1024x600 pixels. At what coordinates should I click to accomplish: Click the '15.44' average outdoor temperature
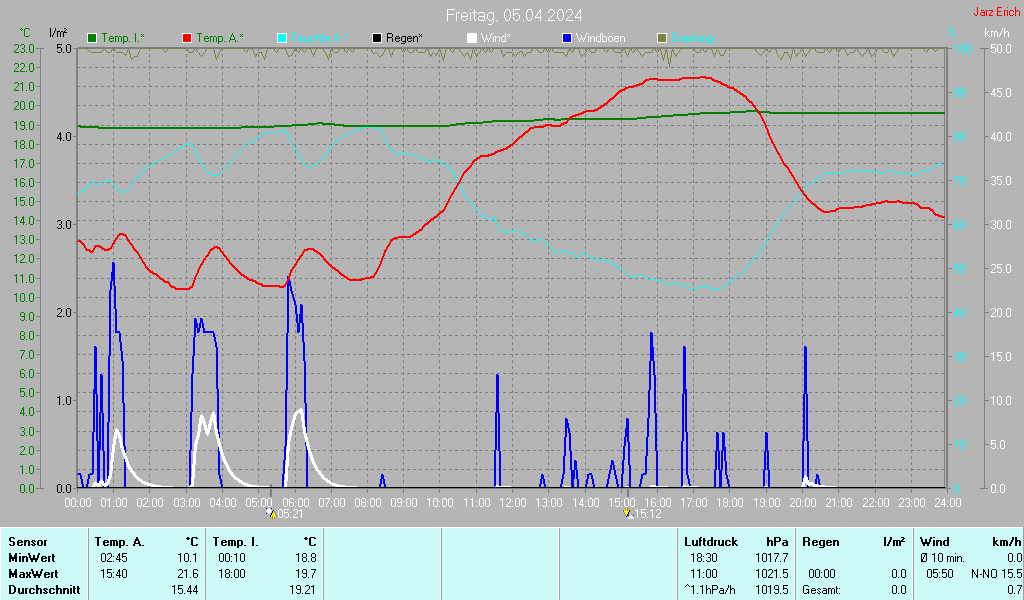185,590
